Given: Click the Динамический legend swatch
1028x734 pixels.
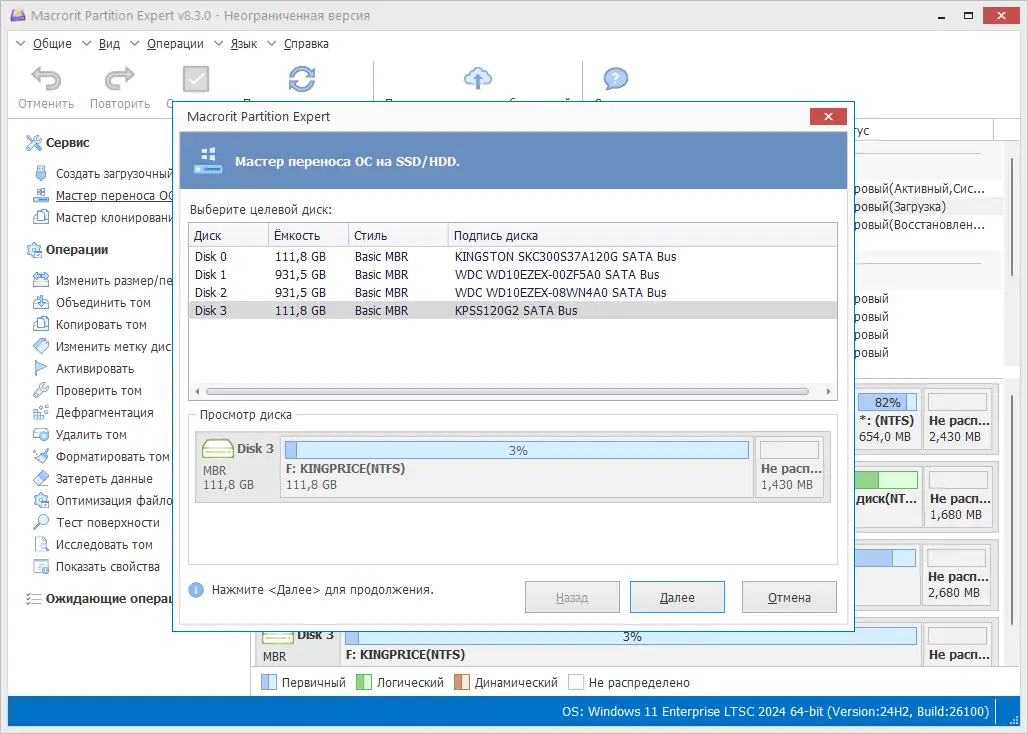Looking at the screenshot, I should pyautogui.click(x=462, y=682).
